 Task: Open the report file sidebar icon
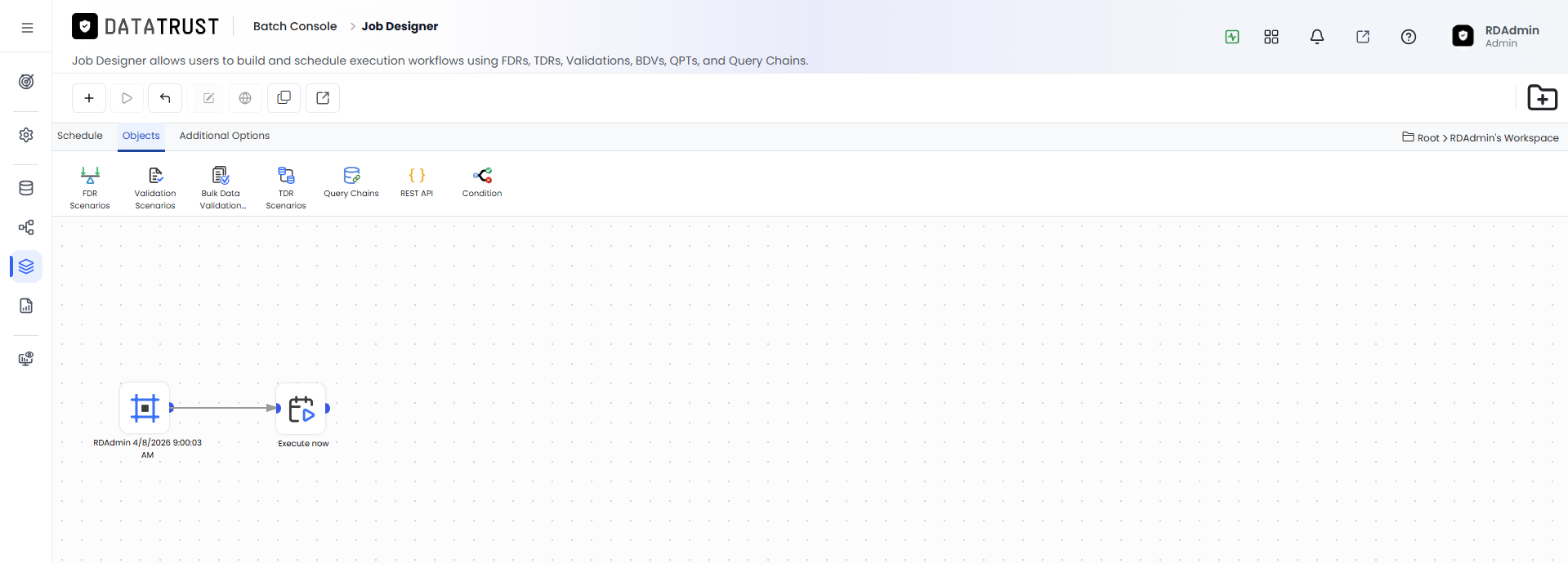point(26,306)
